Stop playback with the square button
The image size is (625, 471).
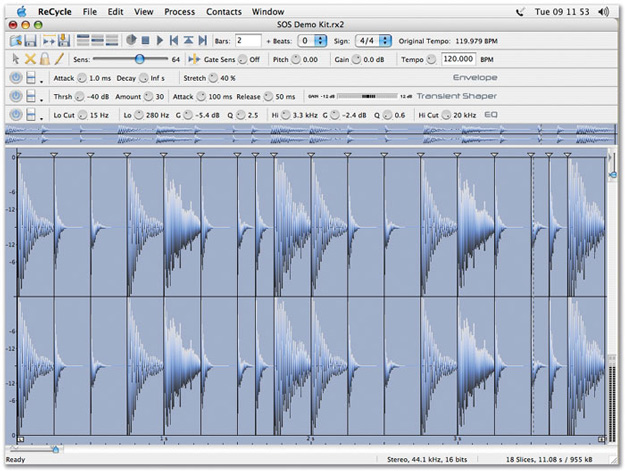(145, 41)
